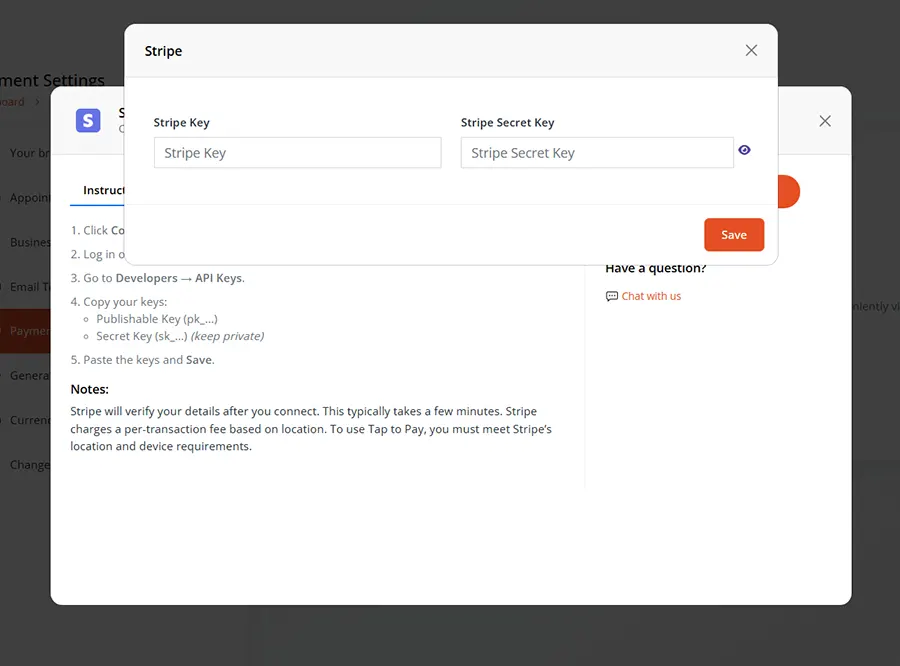Close the Stripe key entry dialog
This screenshot has width=900, height=666.
click(751, 51)
